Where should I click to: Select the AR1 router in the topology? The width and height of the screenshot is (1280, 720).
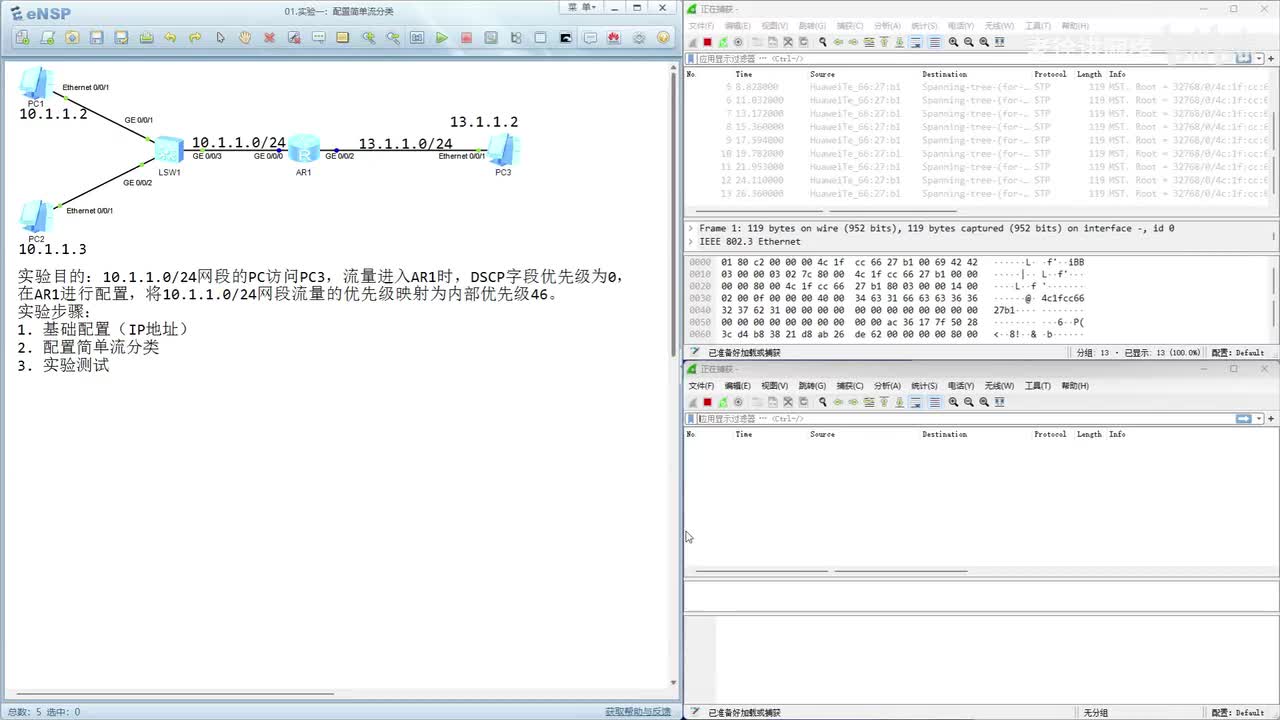[x=304, y=150]
